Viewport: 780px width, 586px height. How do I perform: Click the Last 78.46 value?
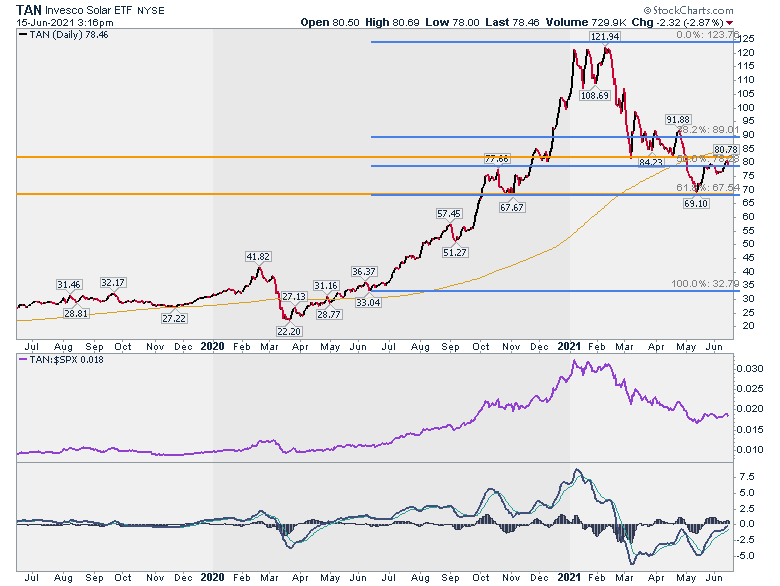coord(512,22)
